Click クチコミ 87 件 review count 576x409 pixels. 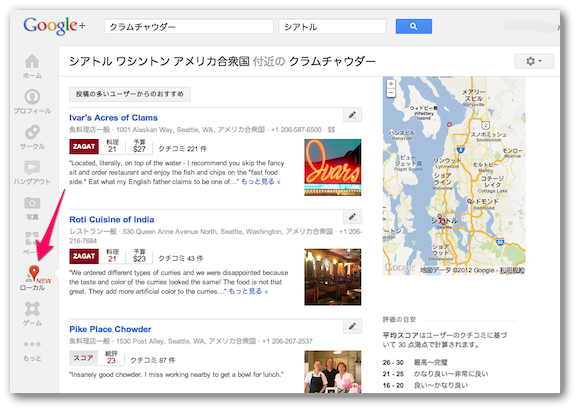coord(152,360)
